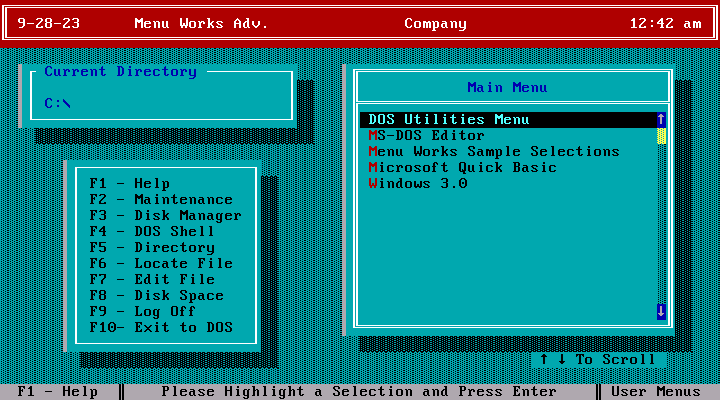Select F7 - Edit File

point(152,279)
